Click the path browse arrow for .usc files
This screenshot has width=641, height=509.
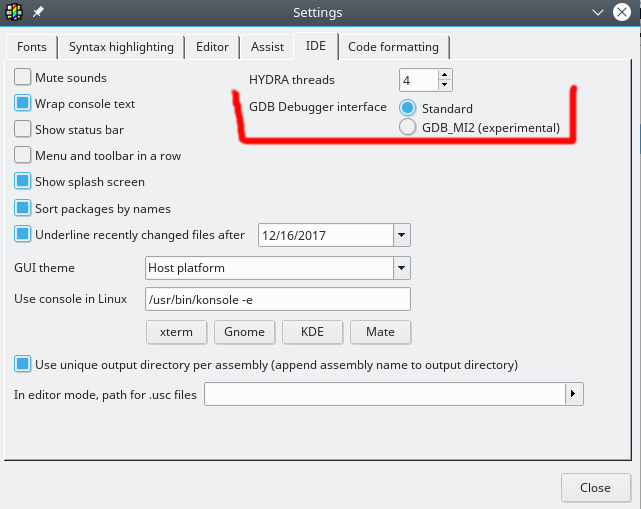pyautogui.click(x=574, y=394)
